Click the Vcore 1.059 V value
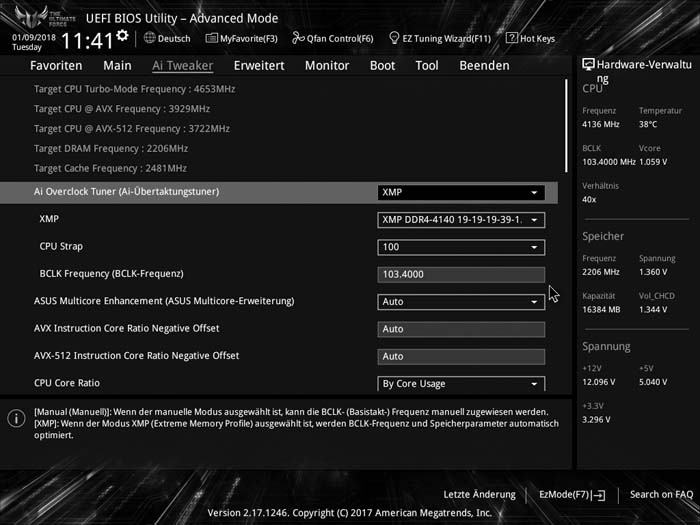The height and width of the screenshot is (525, 700). 653,162
